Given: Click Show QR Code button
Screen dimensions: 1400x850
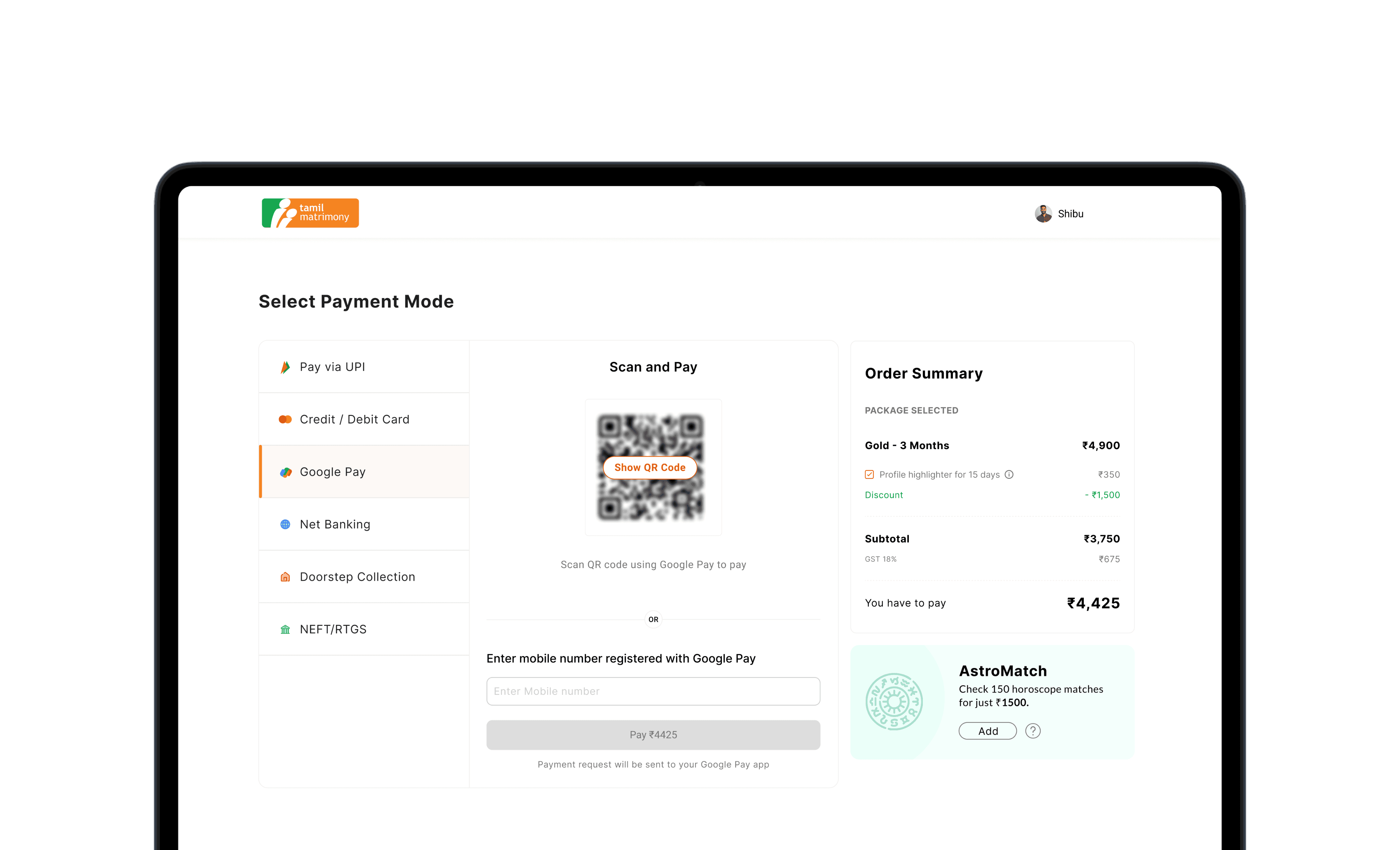Looking at the screenshot, I should pos(650,468).
